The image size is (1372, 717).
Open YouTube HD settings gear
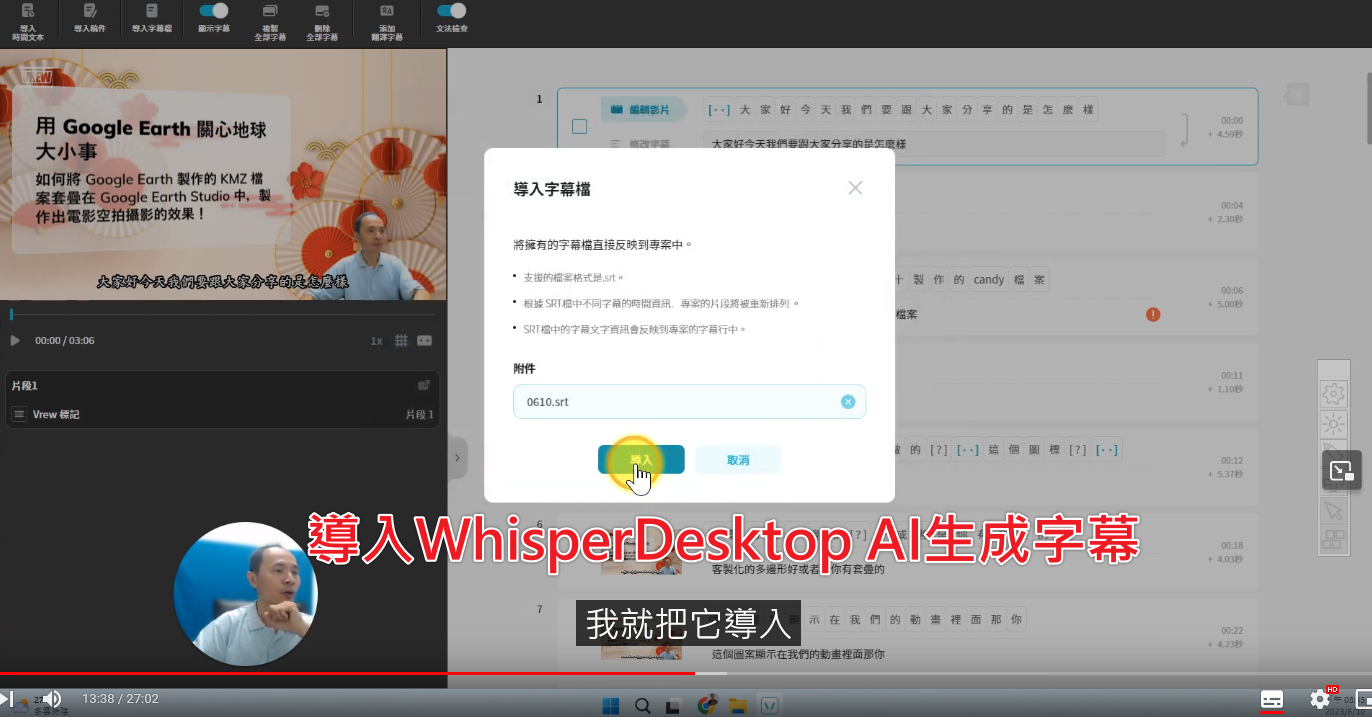coord(1320,699)
